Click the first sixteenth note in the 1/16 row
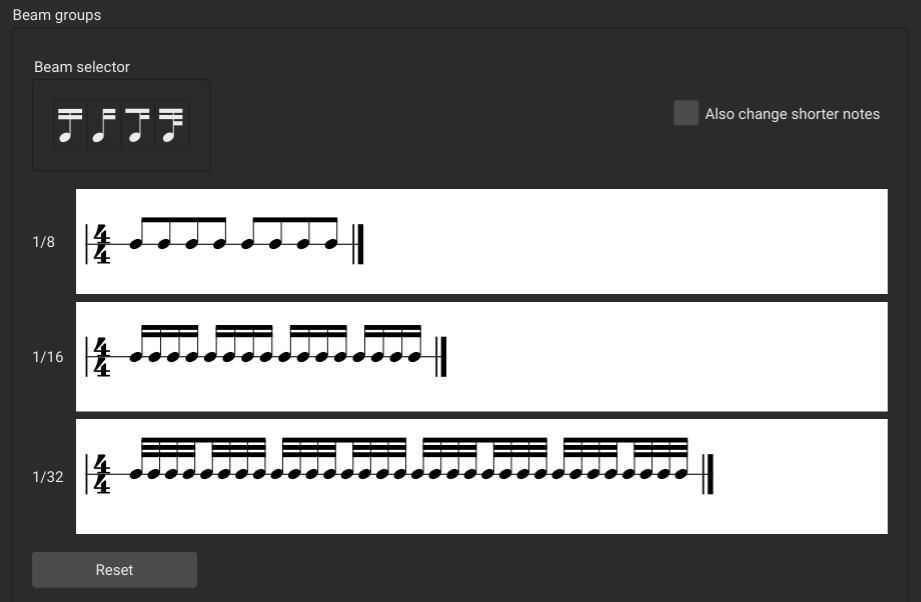This screenshot has width=921, height=602. tap(137, 356)
